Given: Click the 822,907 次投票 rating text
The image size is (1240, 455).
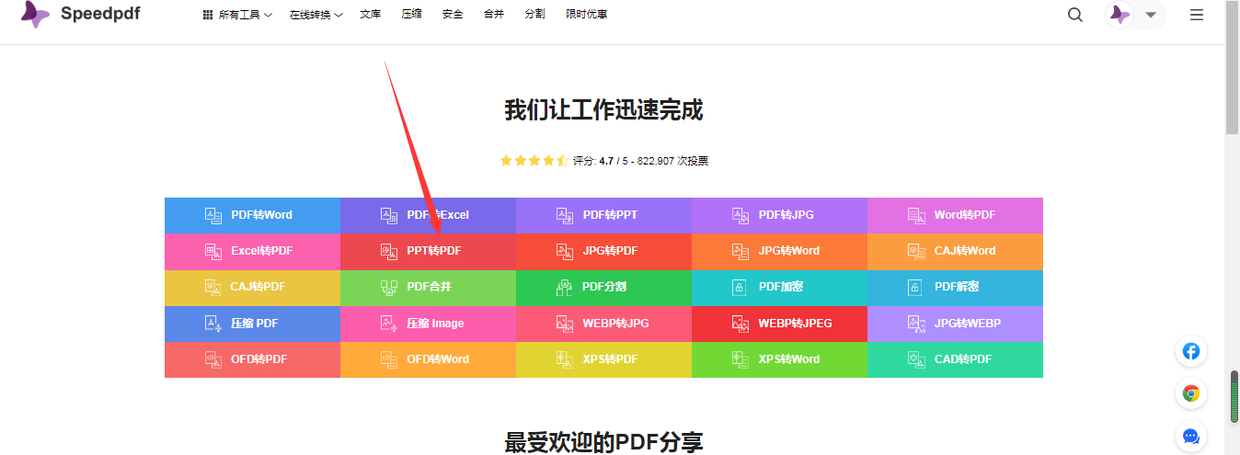Looking at the screenshot, I should pyautogui.click(x=673, y=161).
